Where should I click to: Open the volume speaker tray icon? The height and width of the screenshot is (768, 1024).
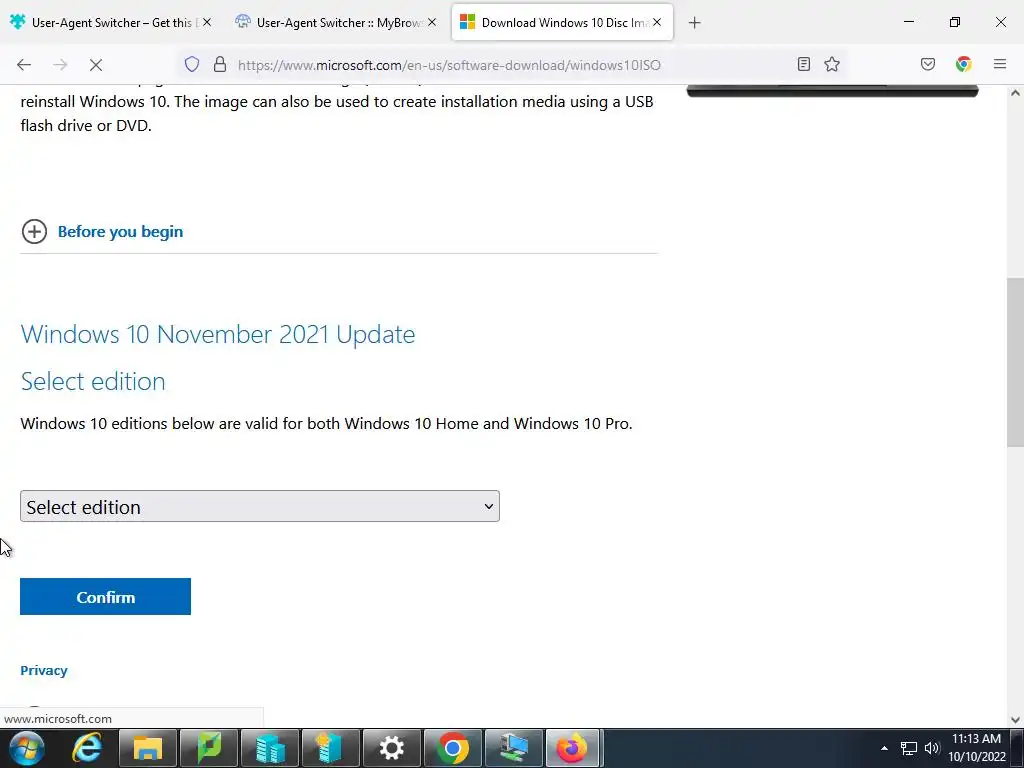click(x=932, y=748)
